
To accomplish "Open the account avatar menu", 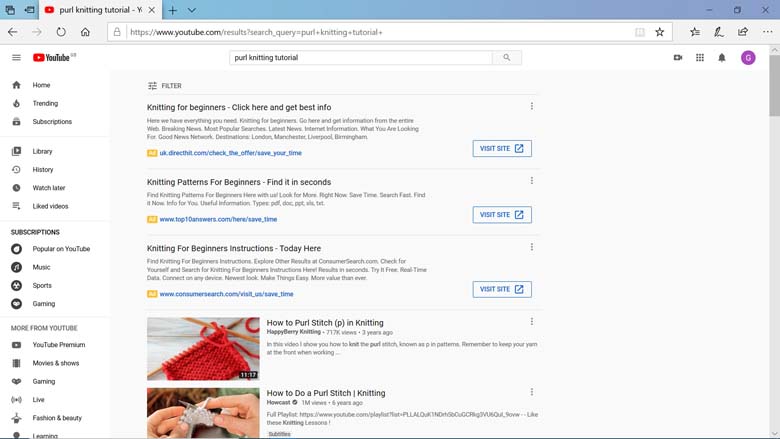I will [x=748, y=58].
